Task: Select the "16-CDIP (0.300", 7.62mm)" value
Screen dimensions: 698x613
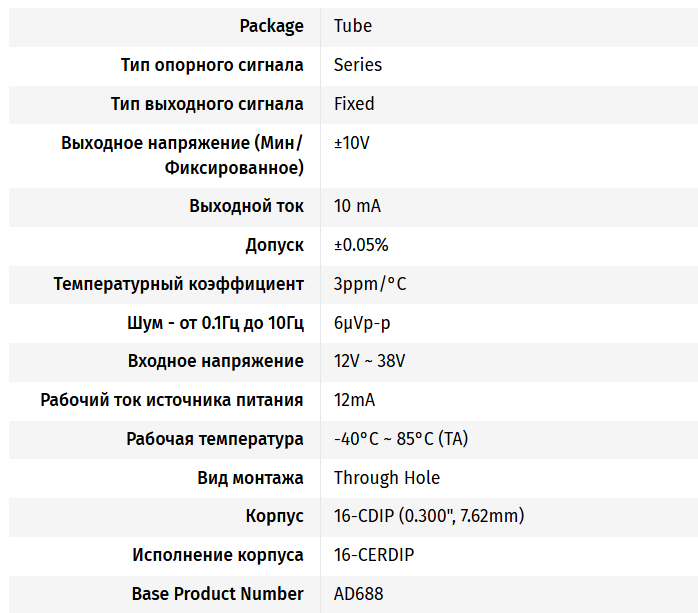Action: [429, 516]
